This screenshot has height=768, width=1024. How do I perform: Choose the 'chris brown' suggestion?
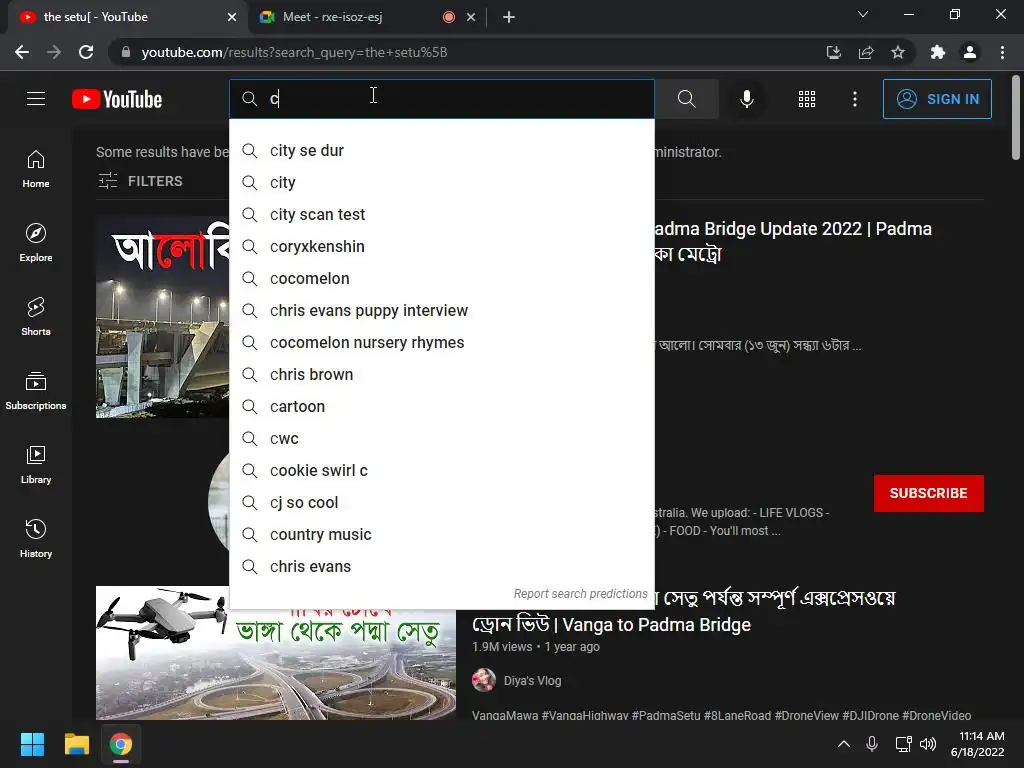(441, 374)
